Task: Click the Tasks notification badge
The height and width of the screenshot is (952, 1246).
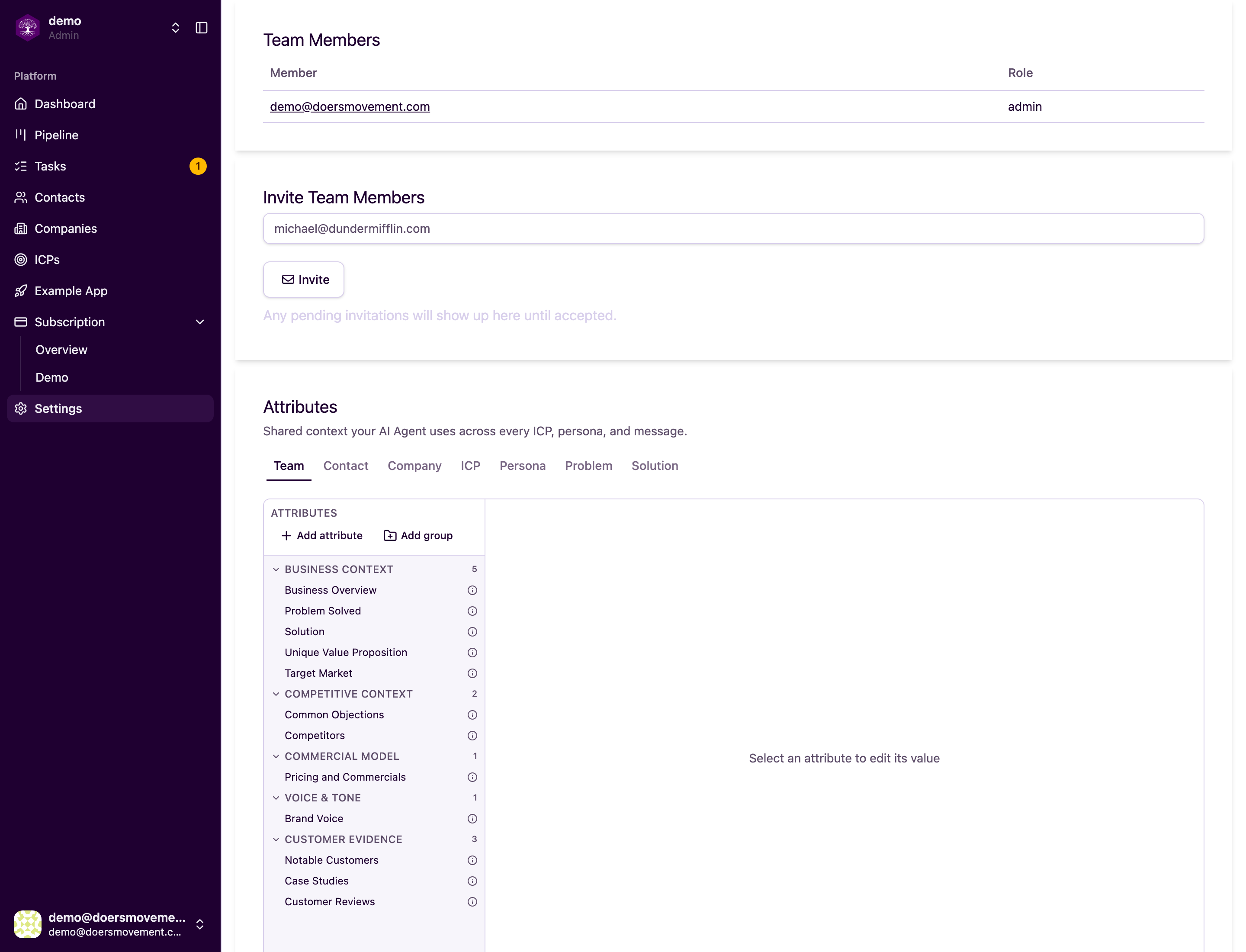Action: coord(198,166)
